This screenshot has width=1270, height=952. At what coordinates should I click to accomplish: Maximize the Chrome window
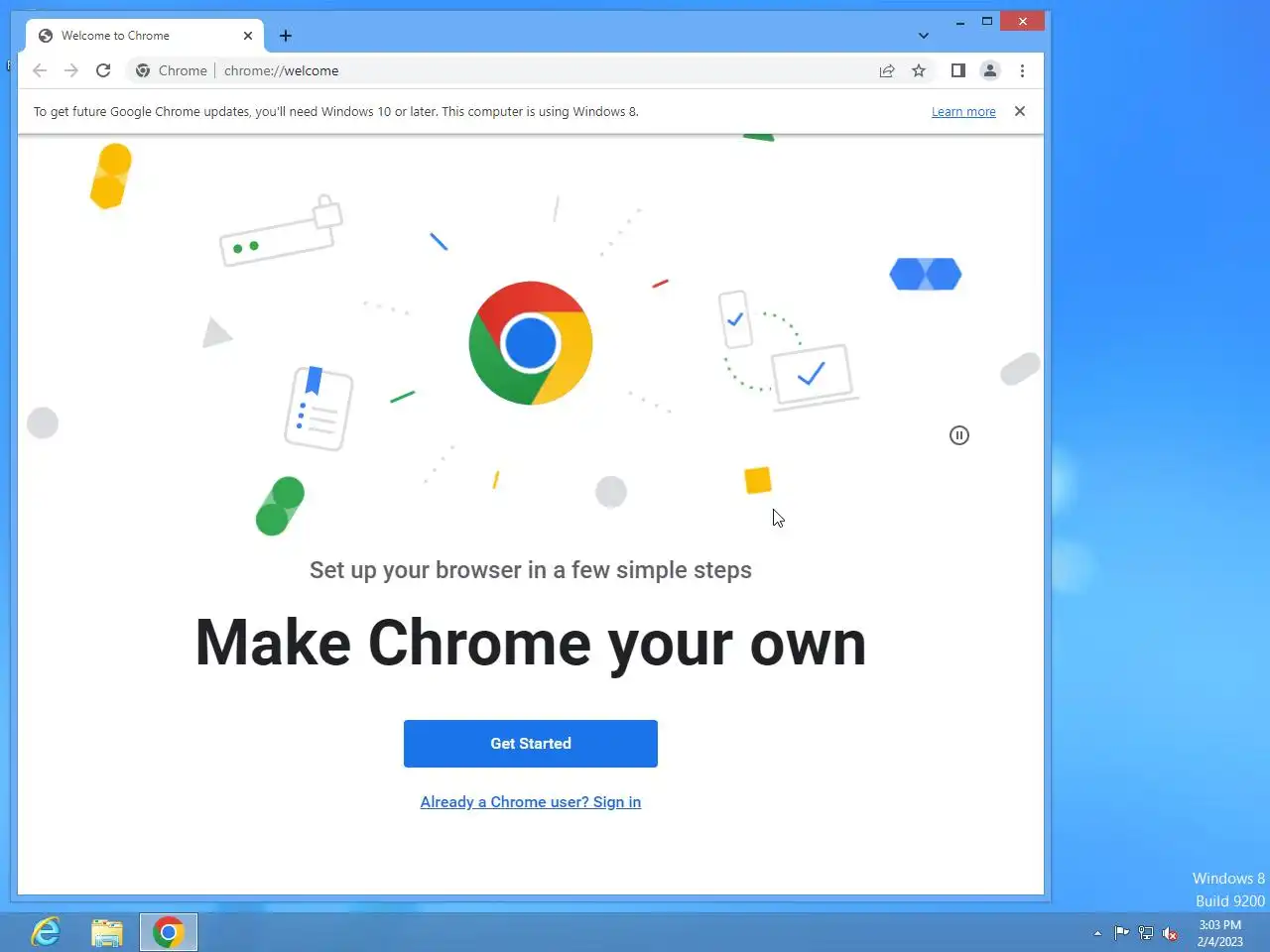987,21
